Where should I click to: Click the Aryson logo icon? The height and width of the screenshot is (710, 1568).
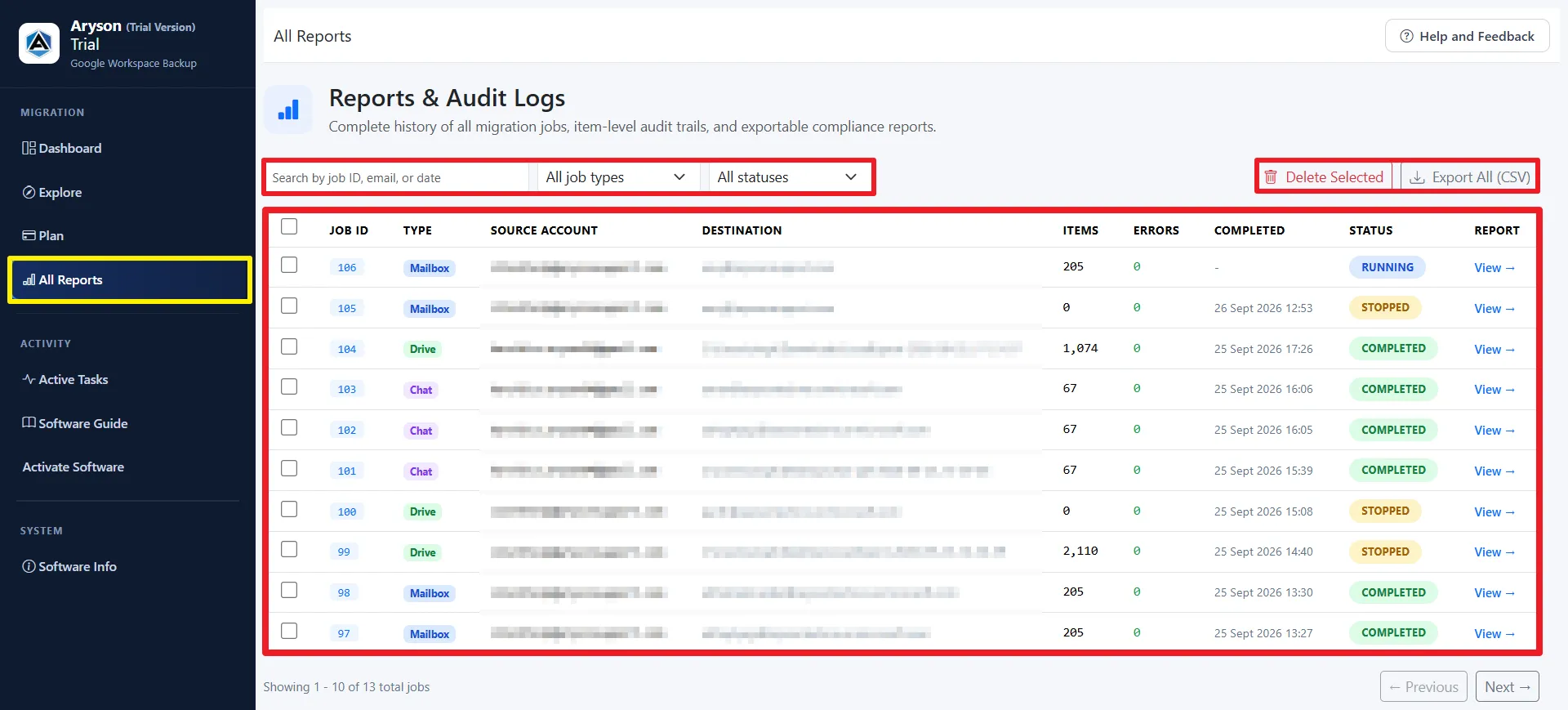pos(39,43)
